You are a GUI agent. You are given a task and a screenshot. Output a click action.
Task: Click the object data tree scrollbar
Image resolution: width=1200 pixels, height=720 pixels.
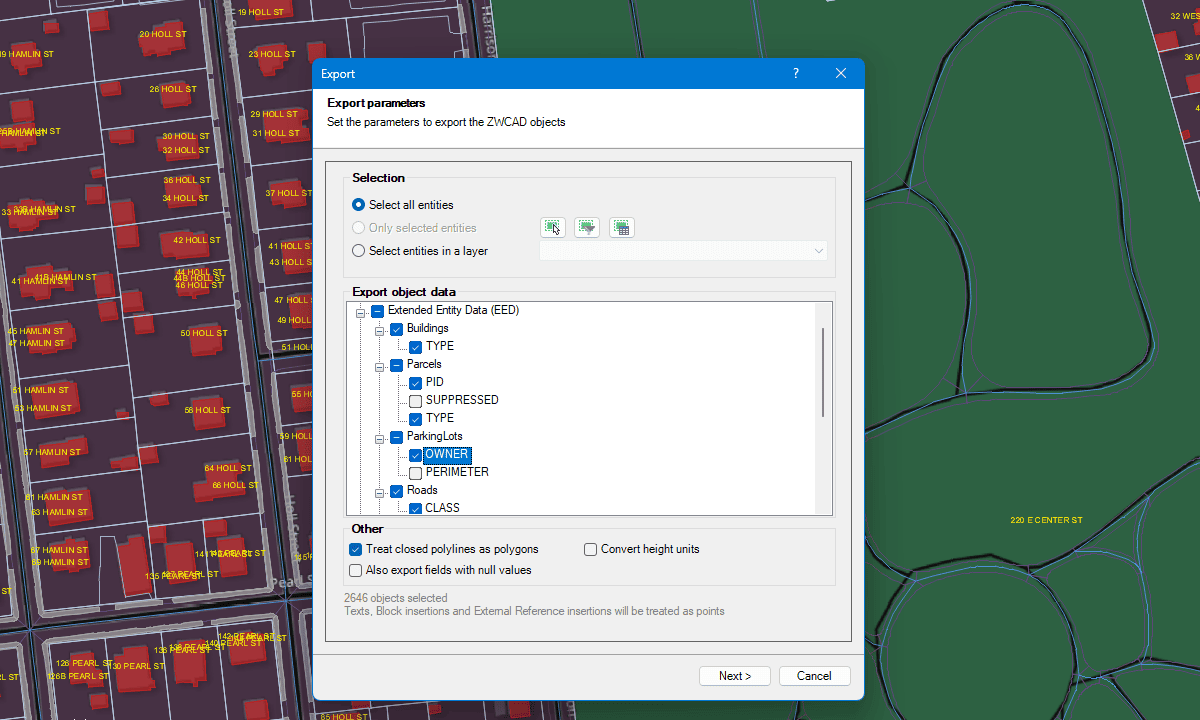coord(823,372)
